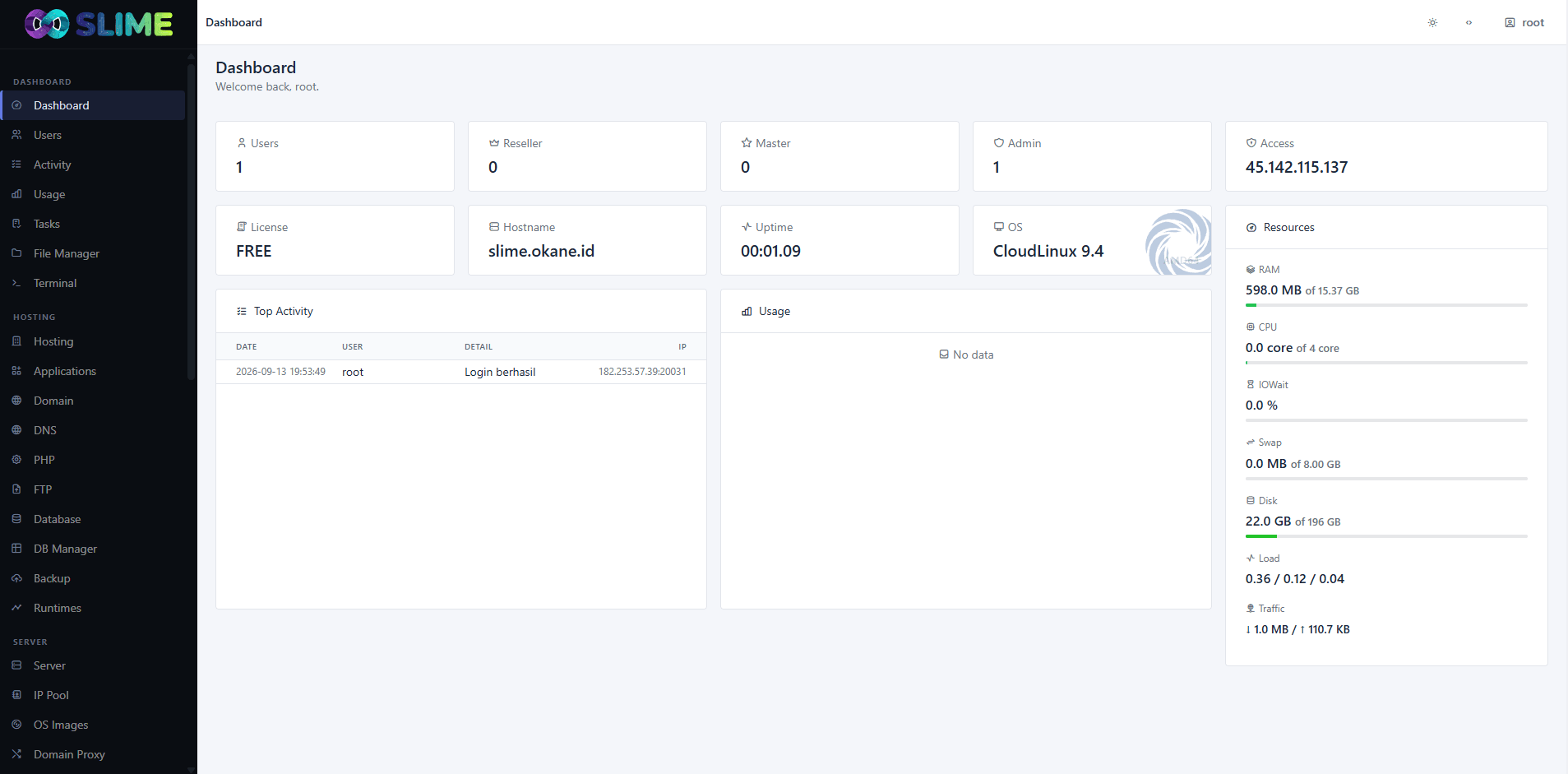Click the OS Images disc icon

pyautogui.click(x=16, y=725)
